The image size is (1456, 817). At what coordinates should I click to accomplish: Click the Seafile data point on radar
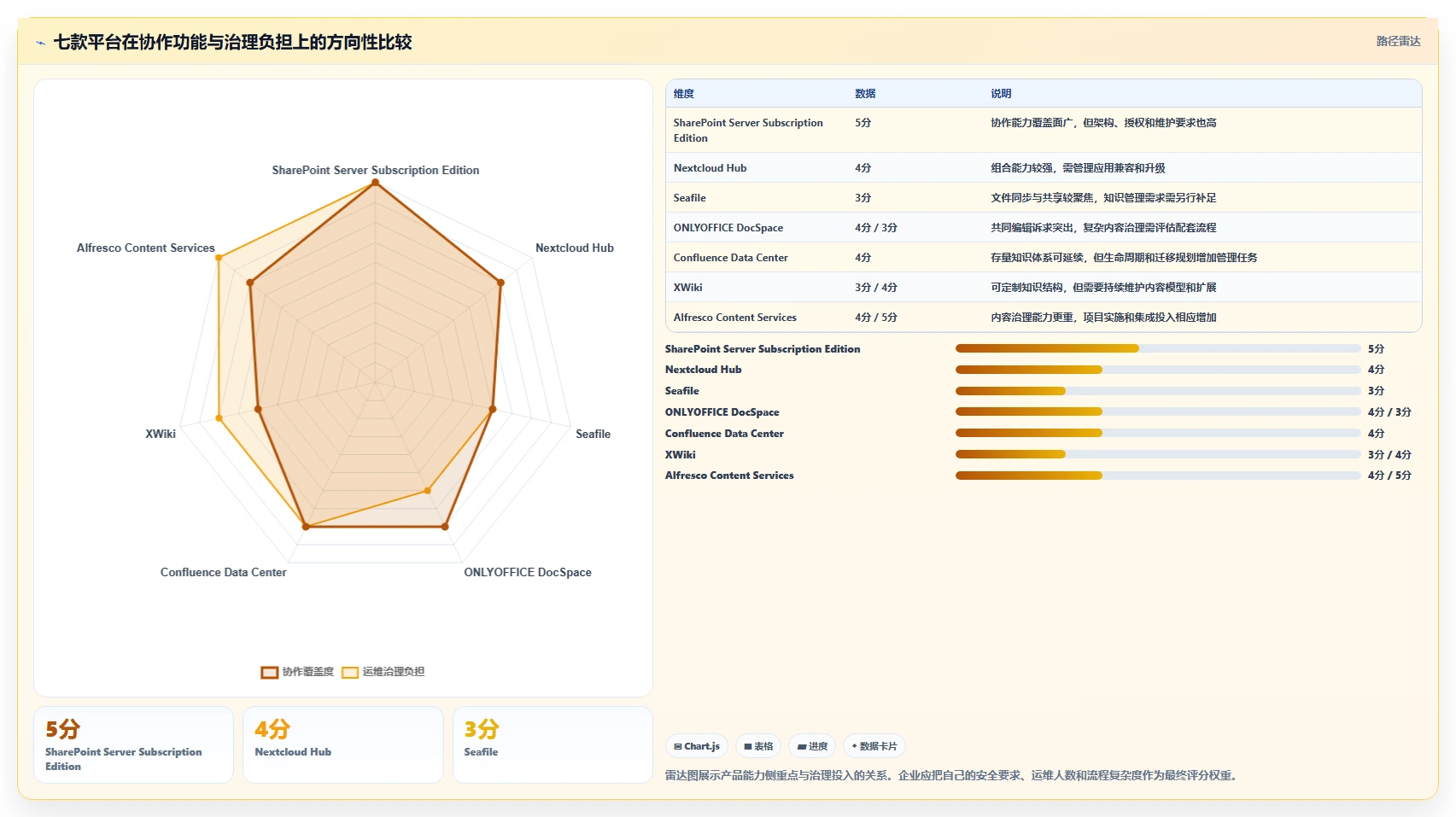point(492,410)
